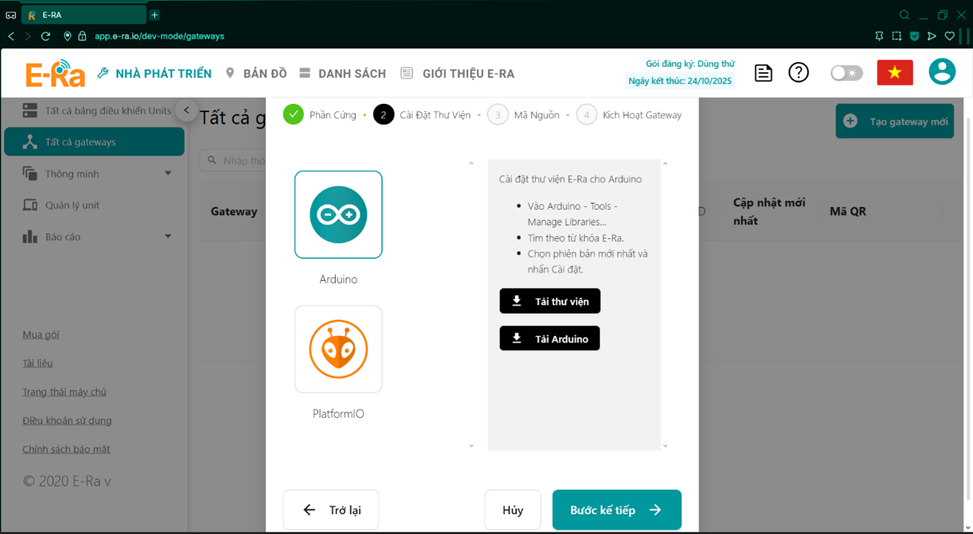Screen dimensions: 973x534
Task: Select the Arduino library option card
Action: (338, 215)
